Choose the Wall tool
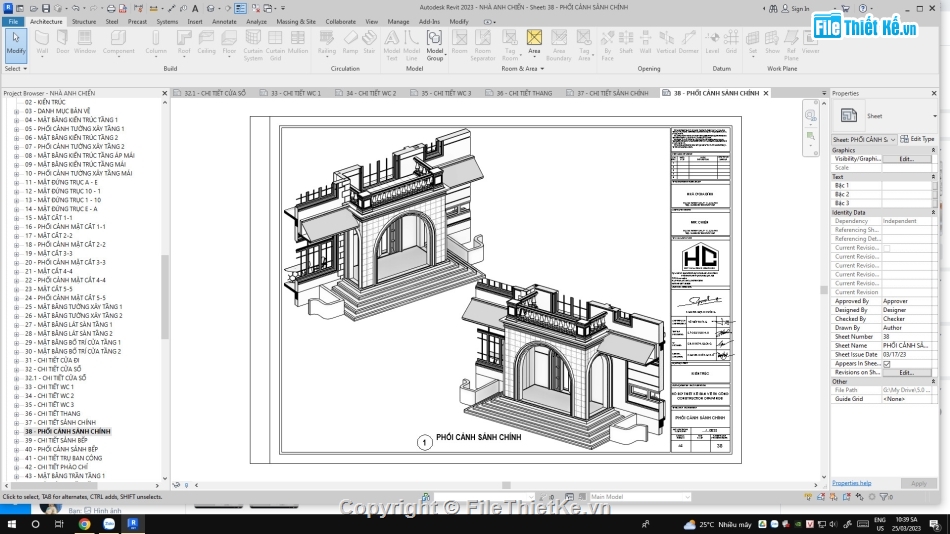Image resolution: width=950 pixels, height=534 pixels. pyautogui.click(x=42, y=42)
